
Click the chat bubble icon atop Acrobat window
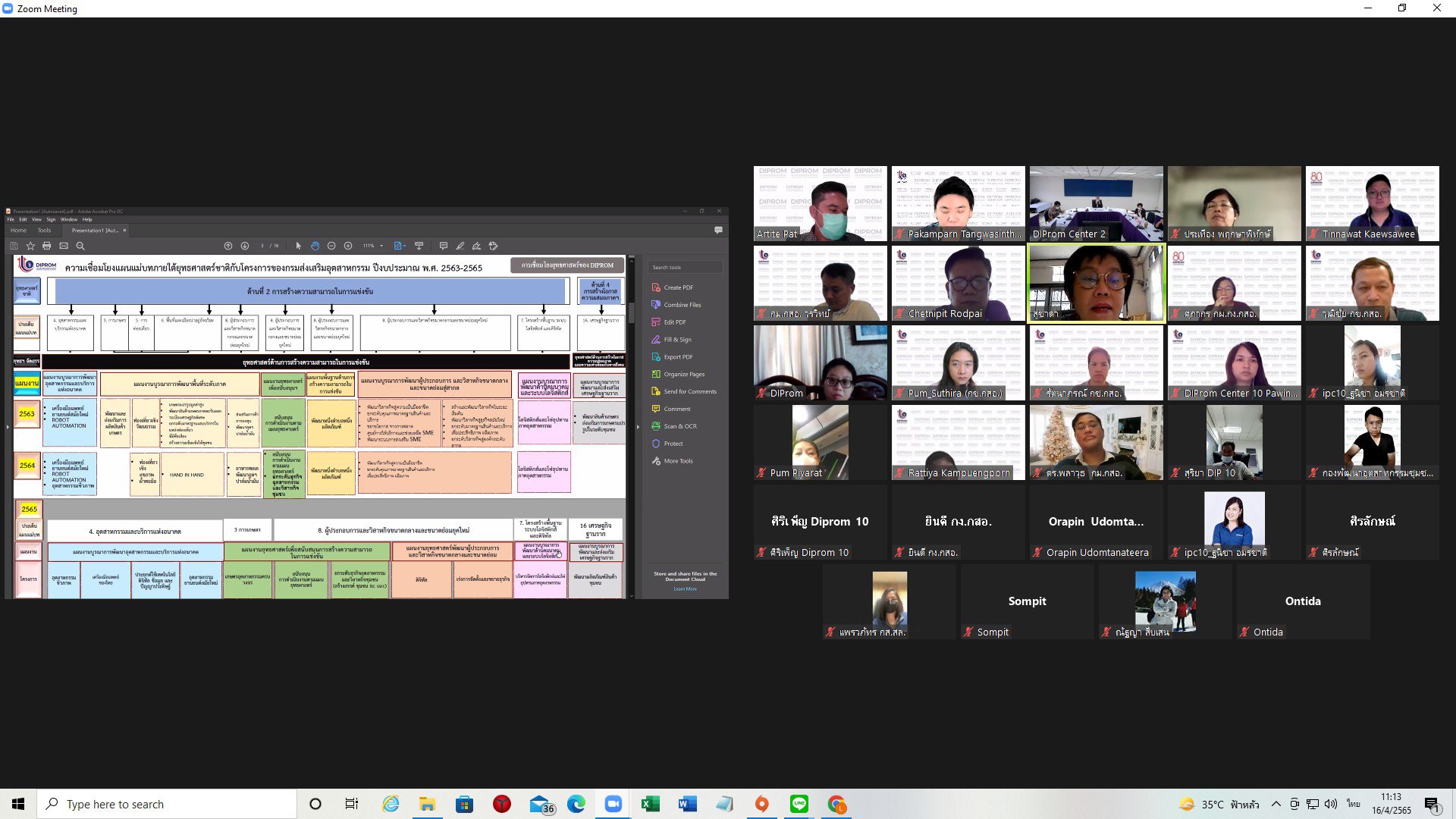pyautogui.click(x=718, y=230)
